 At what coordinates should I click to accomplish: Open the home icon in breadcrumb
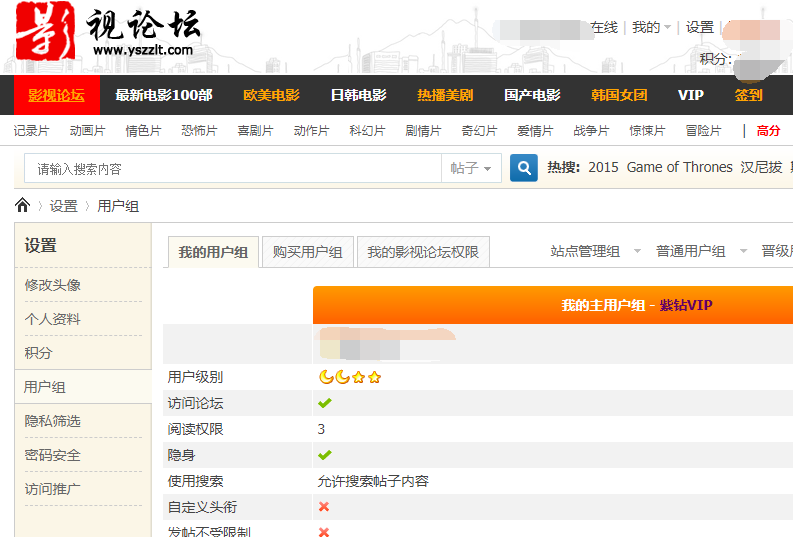[x=23, y=205]
